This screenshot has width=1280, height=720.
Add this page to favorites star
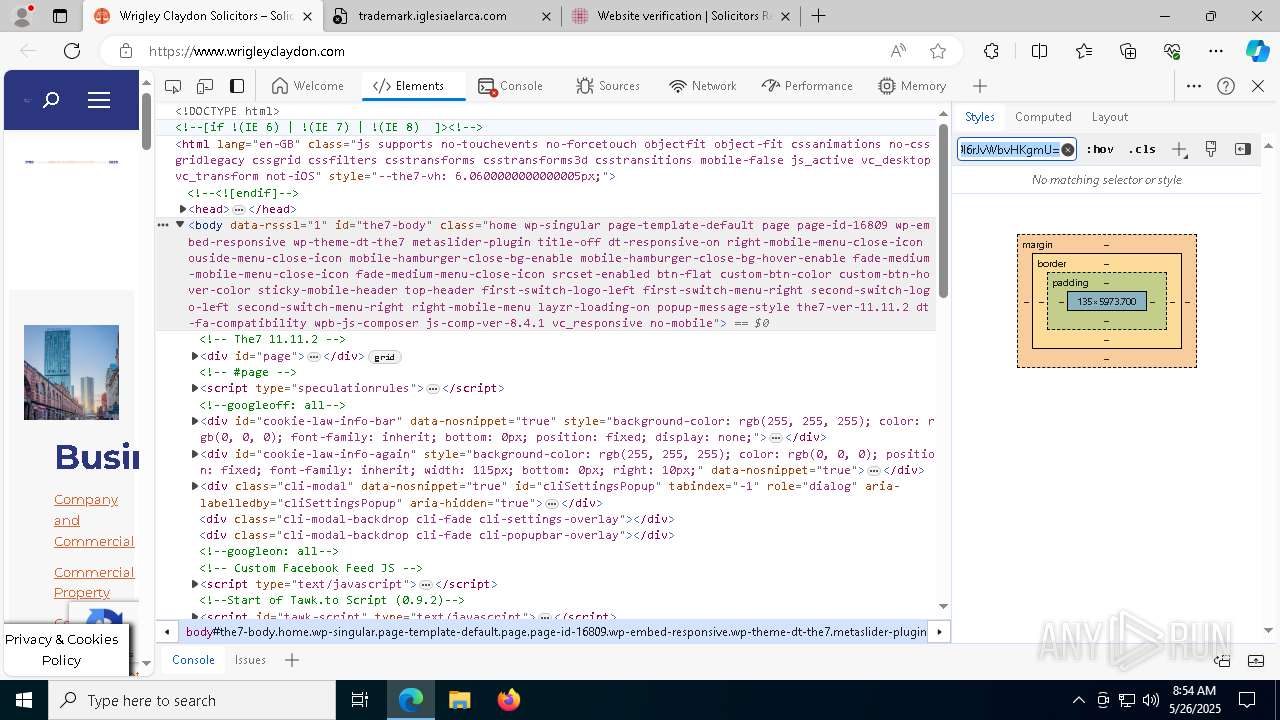click(x=938, y=51)
